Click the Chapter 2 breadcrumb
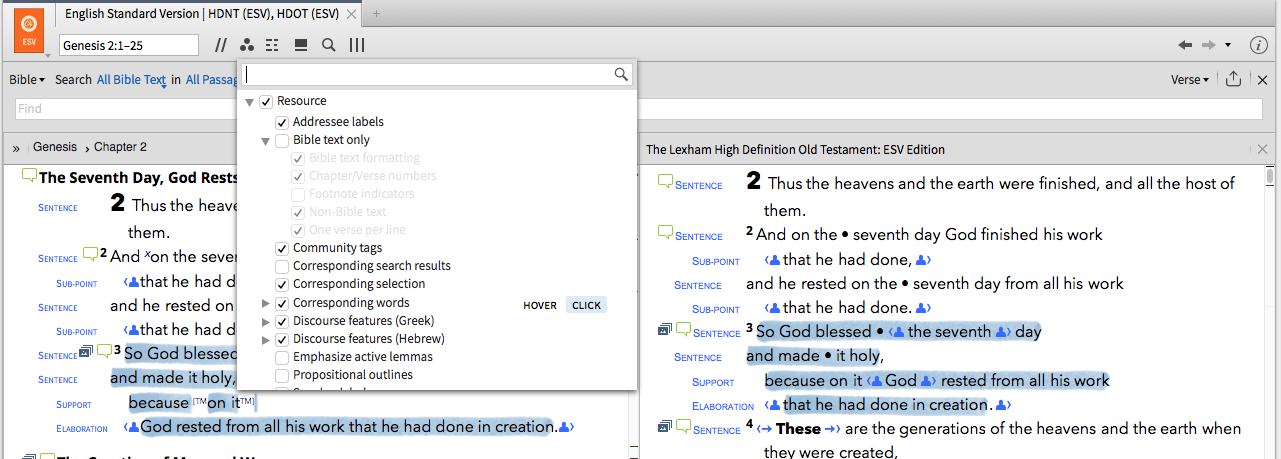Image resolution: width=1281 pixels, height=459 pixels. 120,147
